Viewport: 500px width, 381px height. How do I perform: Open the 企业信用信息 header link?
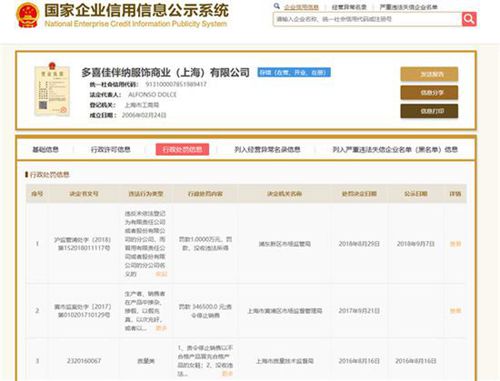[301, 7]
